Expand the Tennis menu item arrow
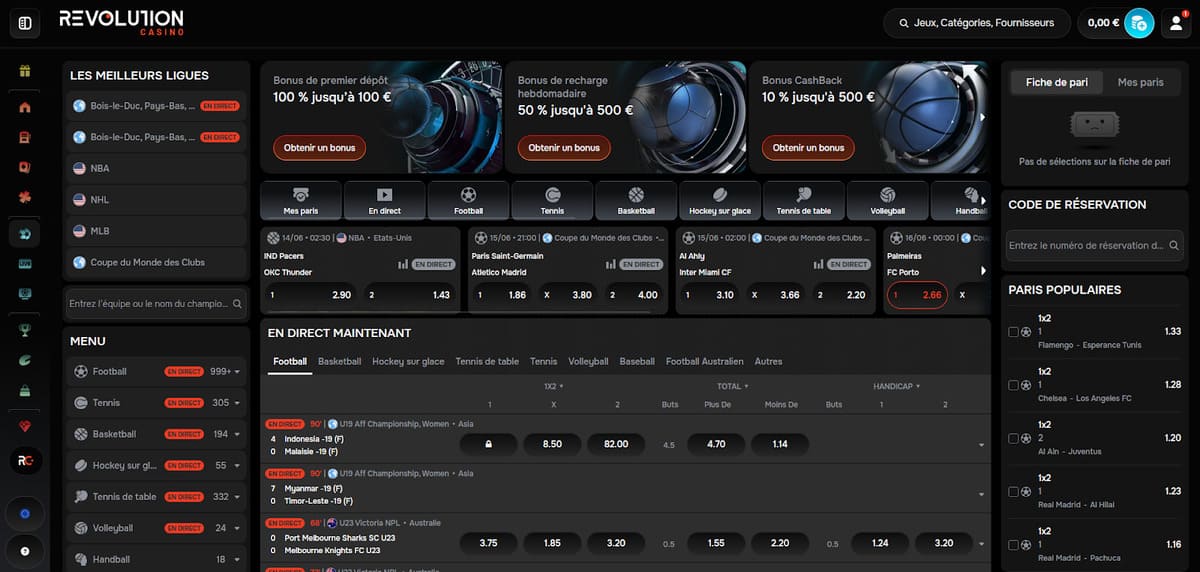The width and height of the screenshot is (1200, 572). click(238, 403)
